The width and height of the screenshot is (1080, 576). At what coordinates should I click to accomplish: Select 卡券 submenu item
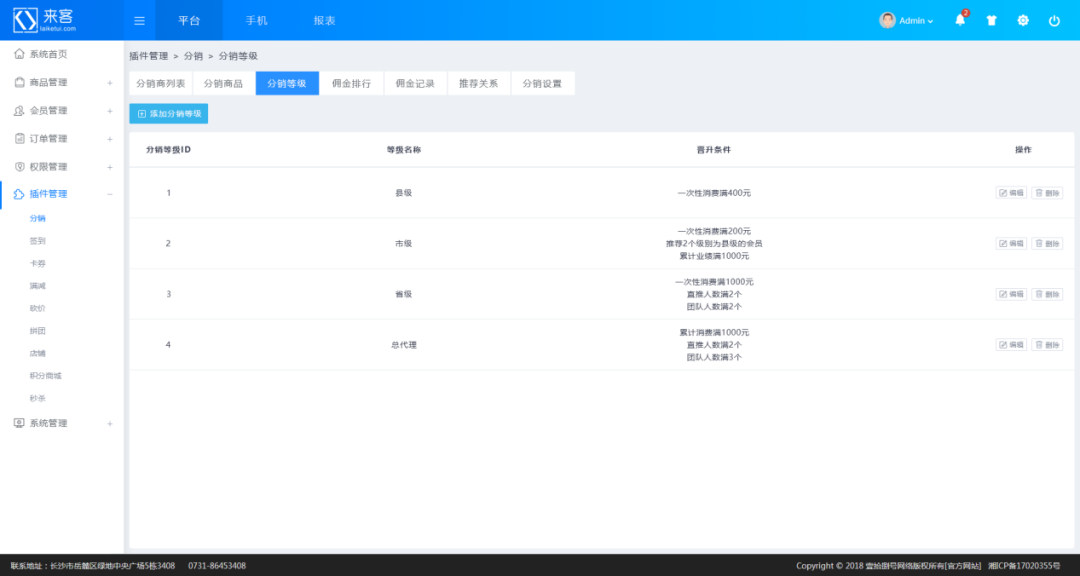point(37,263)
